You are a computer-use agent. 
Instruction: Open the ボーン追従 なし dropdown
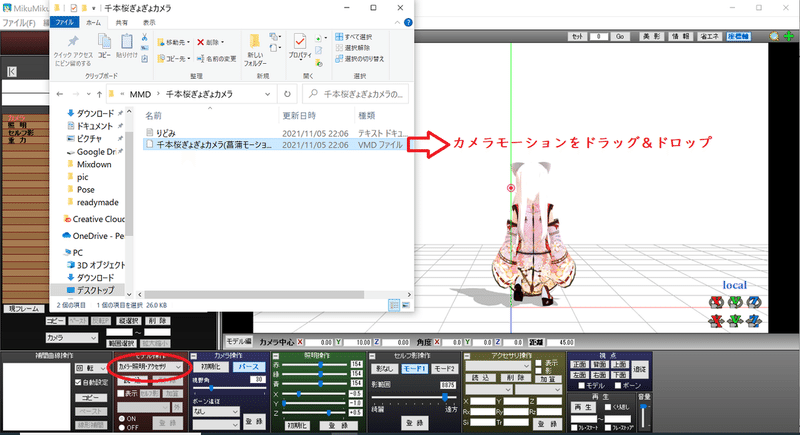[x=216, y=411]
